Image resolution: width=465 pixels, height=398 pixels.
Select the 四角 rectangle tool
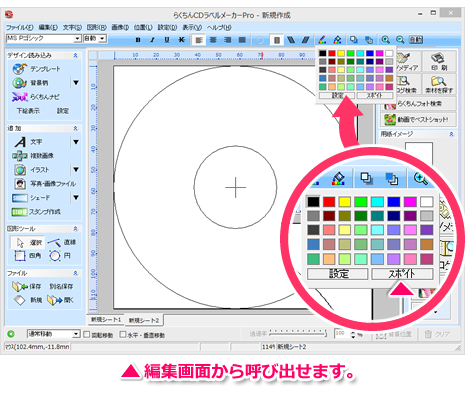pyautogui.click(x=28, y=256)
